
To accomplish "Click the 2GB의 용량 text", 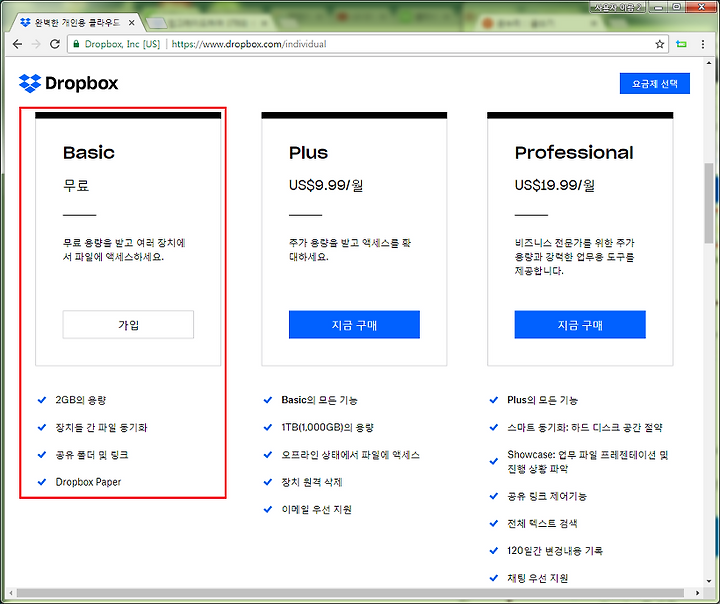I will (81, 400).
